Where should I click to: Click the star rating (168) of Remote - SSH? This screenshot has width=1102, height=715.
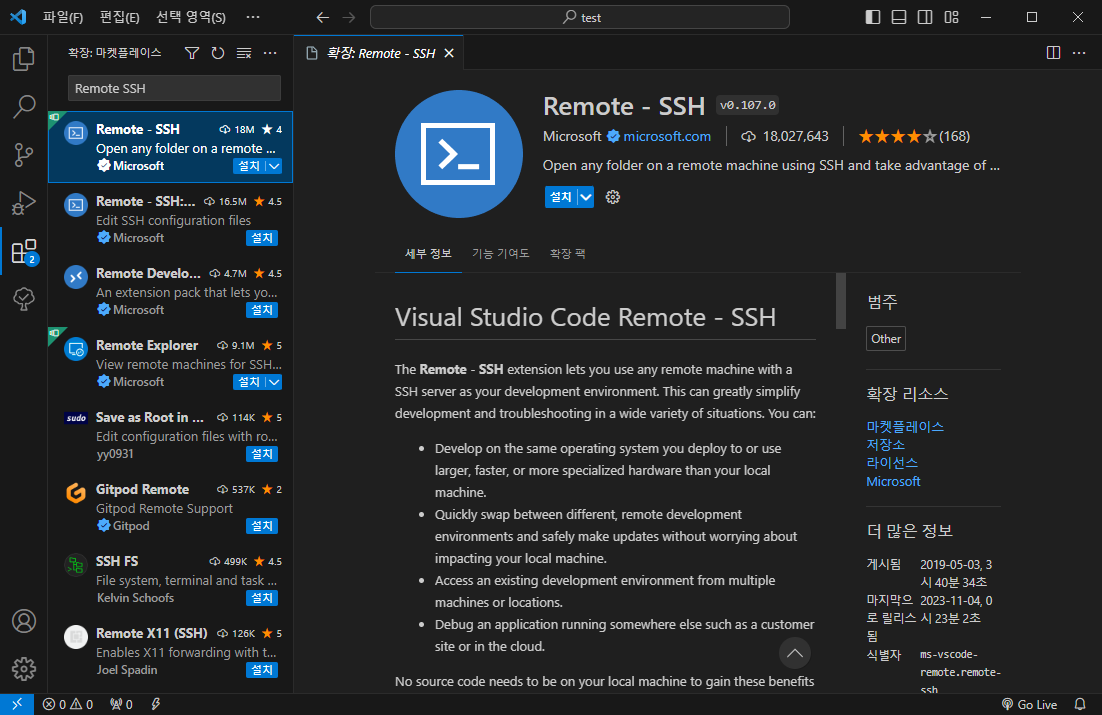pyautogui.click(x=914, y=136)
